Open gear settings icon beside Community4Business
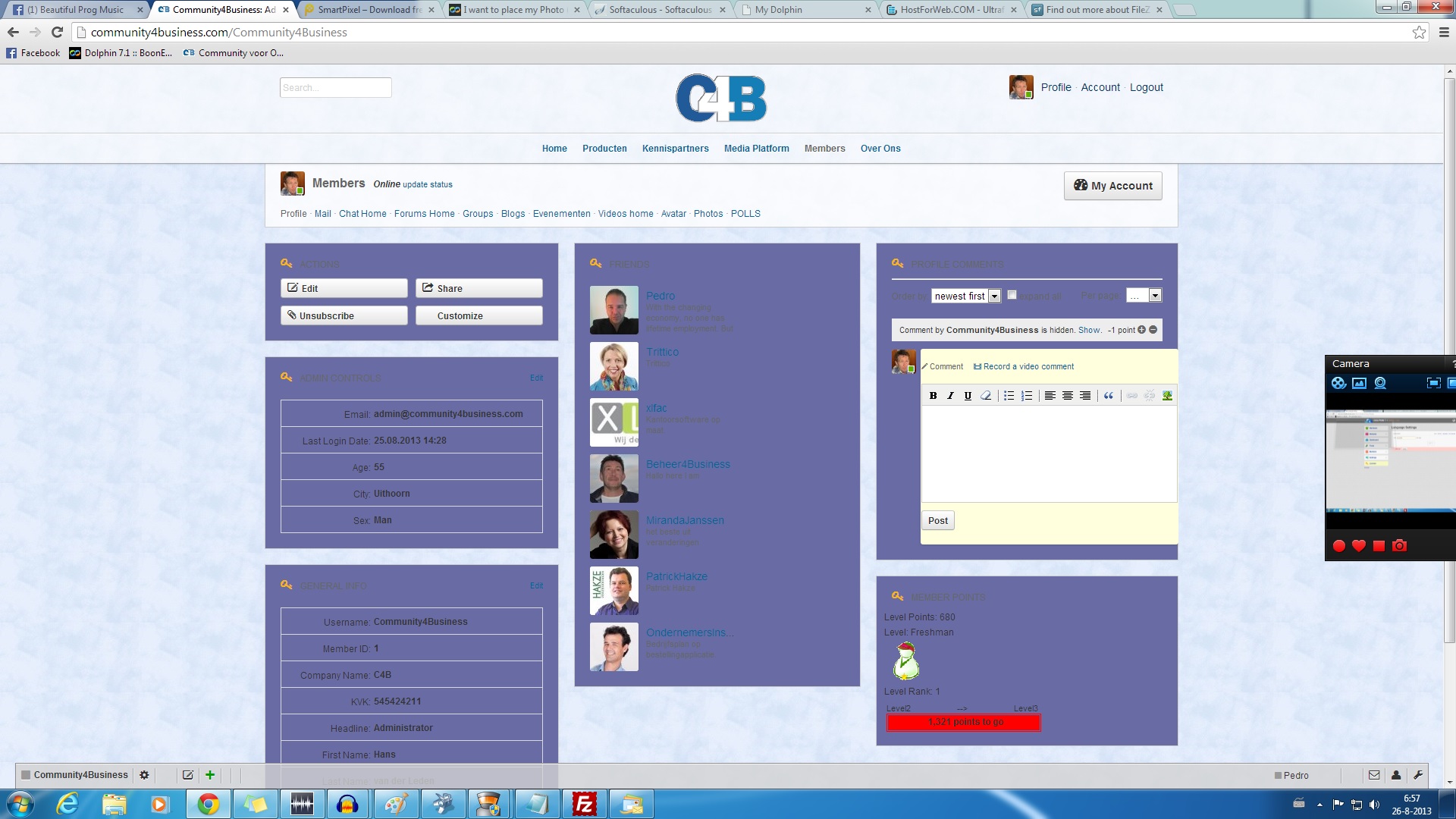 point(144,775)
